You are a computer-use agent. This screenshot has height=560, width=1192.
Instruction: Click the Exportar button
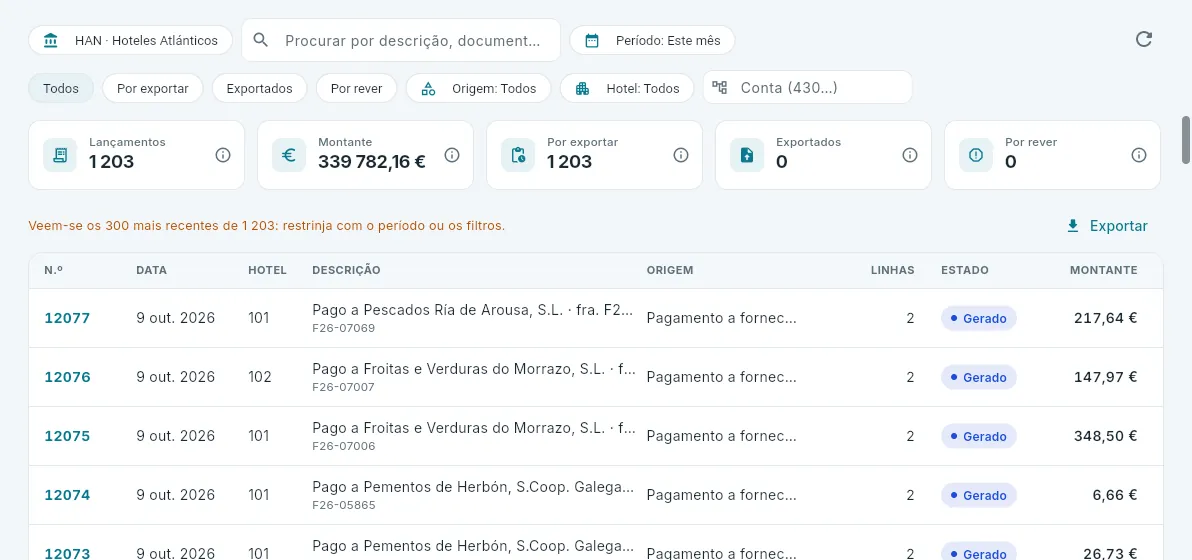pos(1107,226)
